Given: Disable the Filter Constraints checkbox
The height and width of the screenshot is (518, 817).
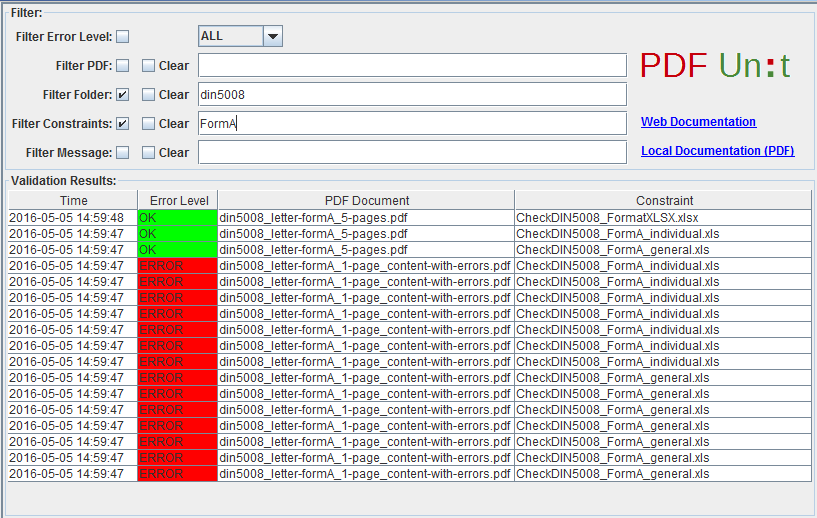Looking at the screenshot, I should point(122,124).
